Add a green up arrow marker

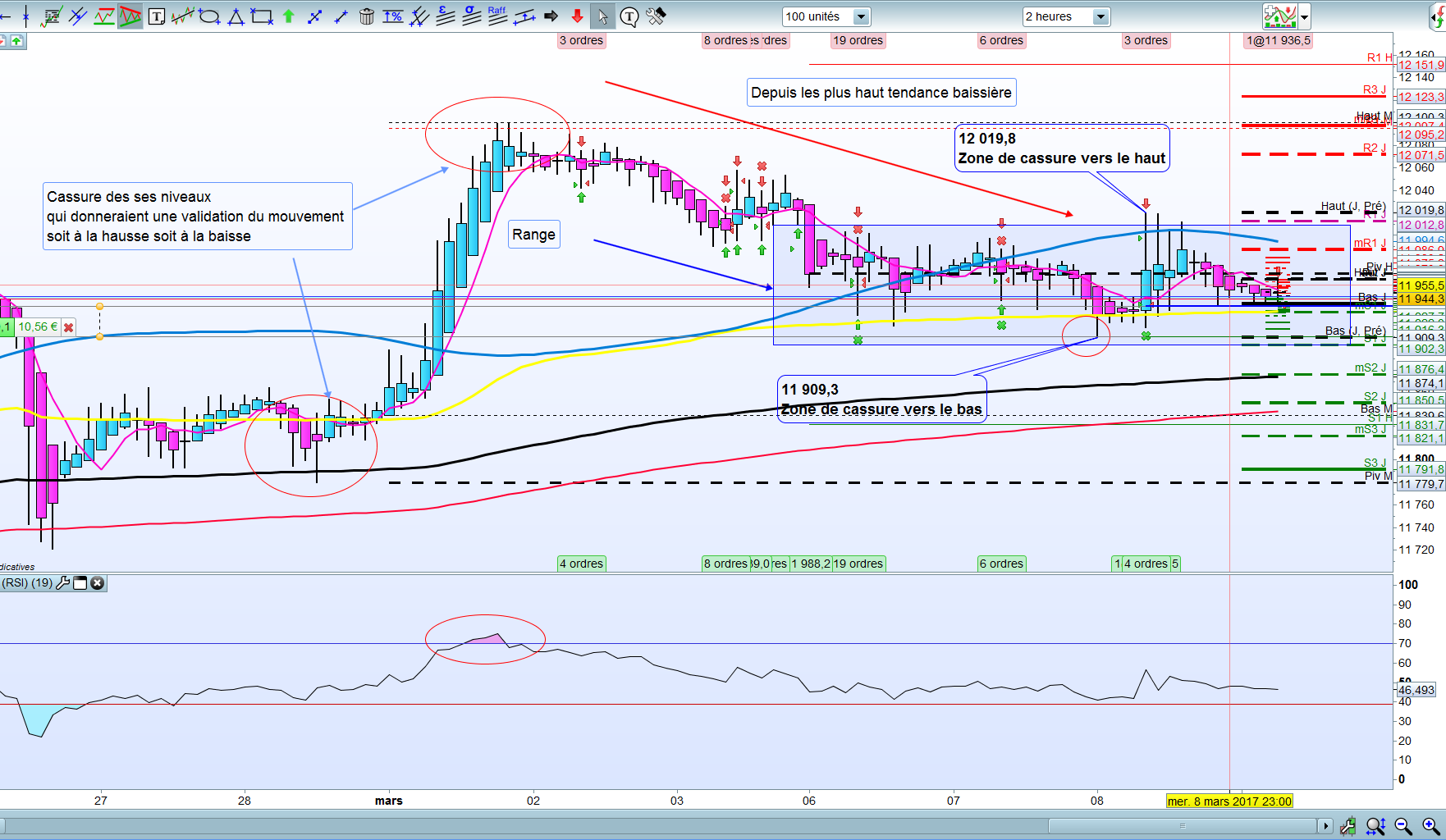[288, 16]
